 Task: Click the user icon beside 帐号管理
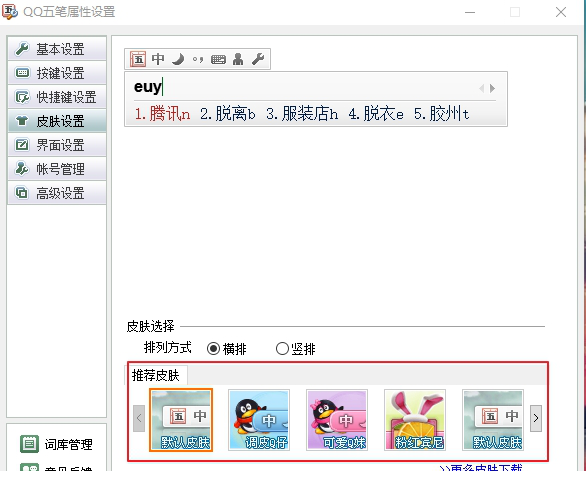tap(22, 169)
